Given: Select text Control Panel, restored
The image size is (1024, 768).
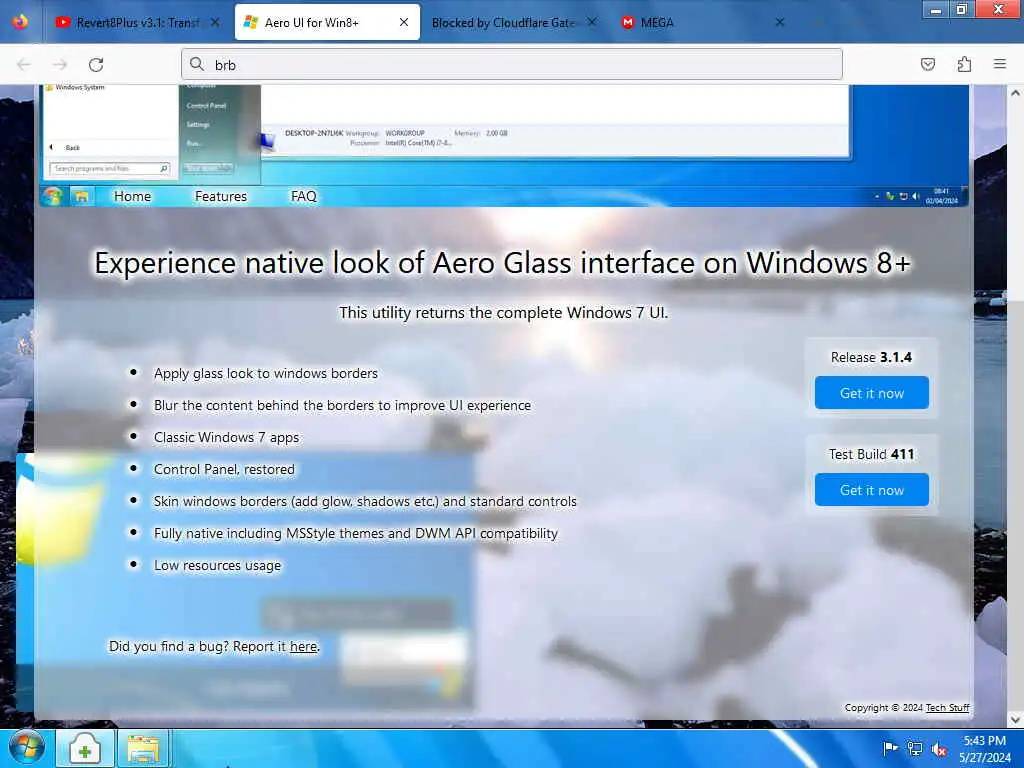Looking at the screenshot, I should (224, 469).
